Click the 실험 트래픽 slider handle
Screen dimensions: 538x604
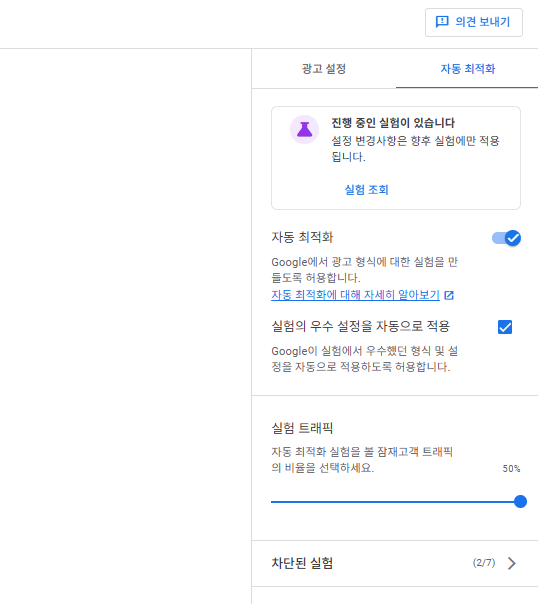coord(520,502)
